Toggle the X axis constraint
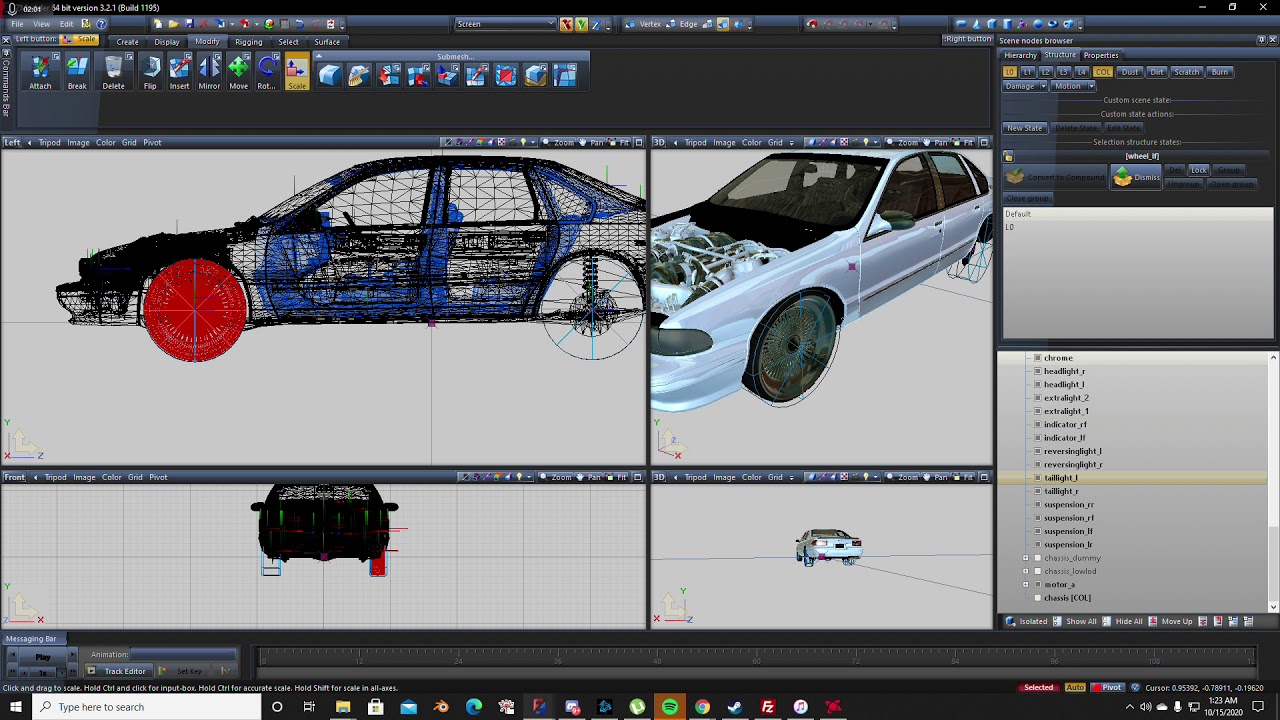Screen dimensions: 1280x720 pyautogui.click(x=566, y=24)
